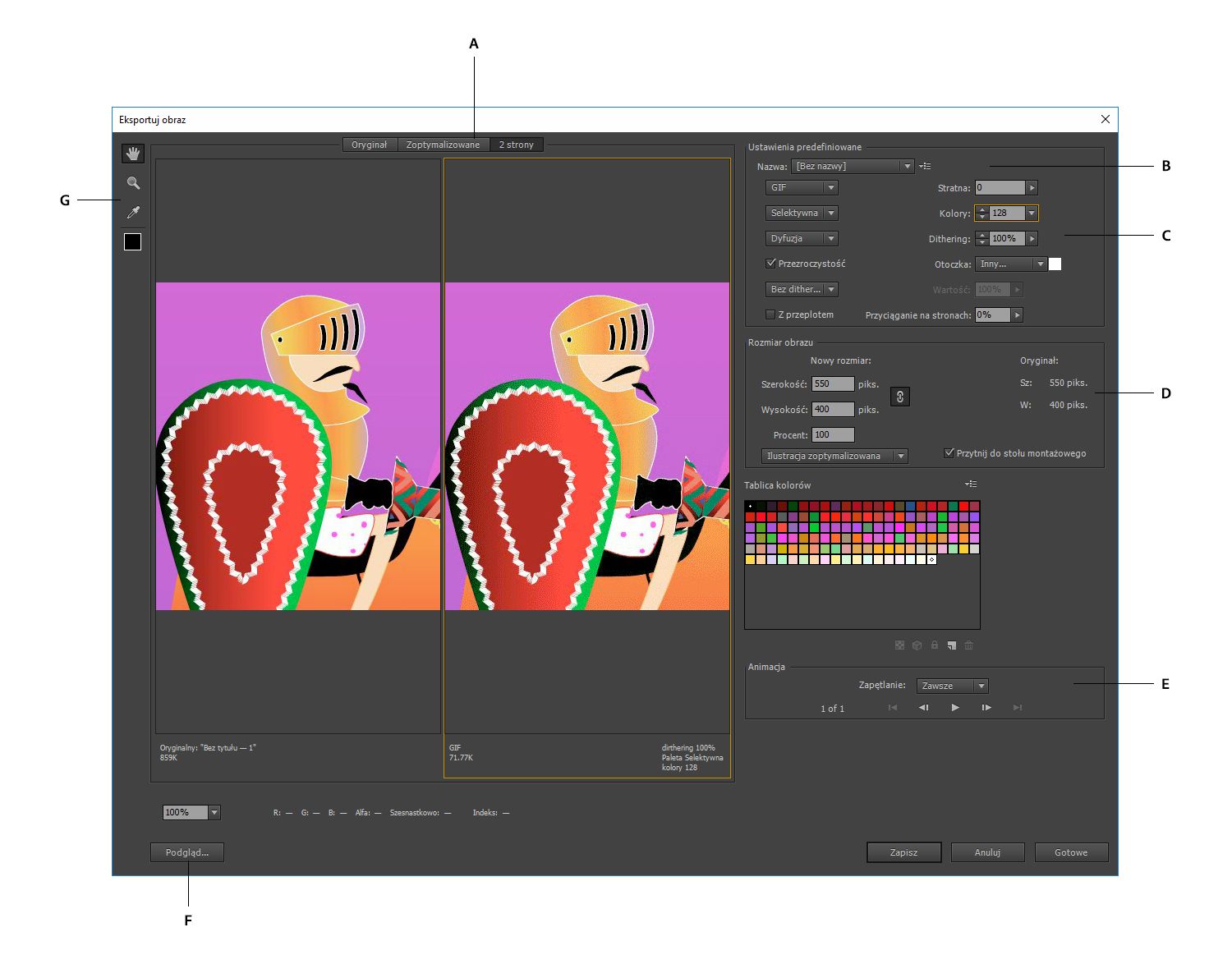Expand the Kolory count dropdown arrow
The width and height of the screenshot is (1232, 964).
click(x=1032, y=213)
